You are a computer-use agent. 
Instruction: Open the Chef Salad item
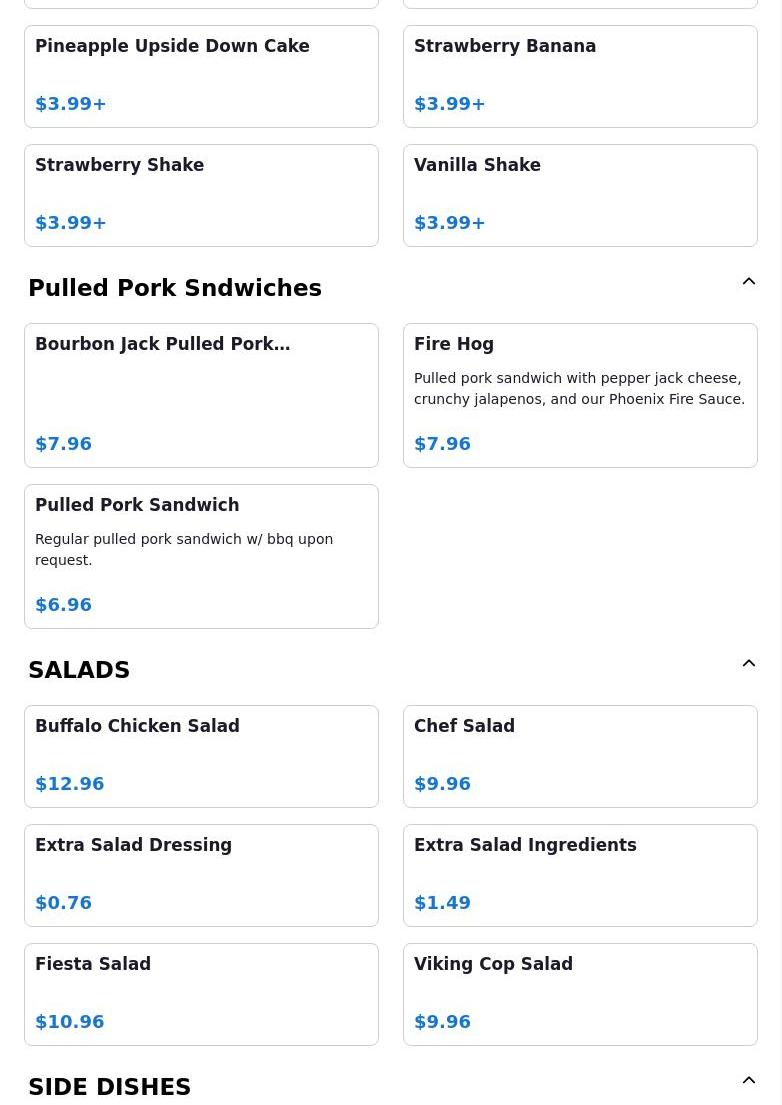click(x=581, y=757)
